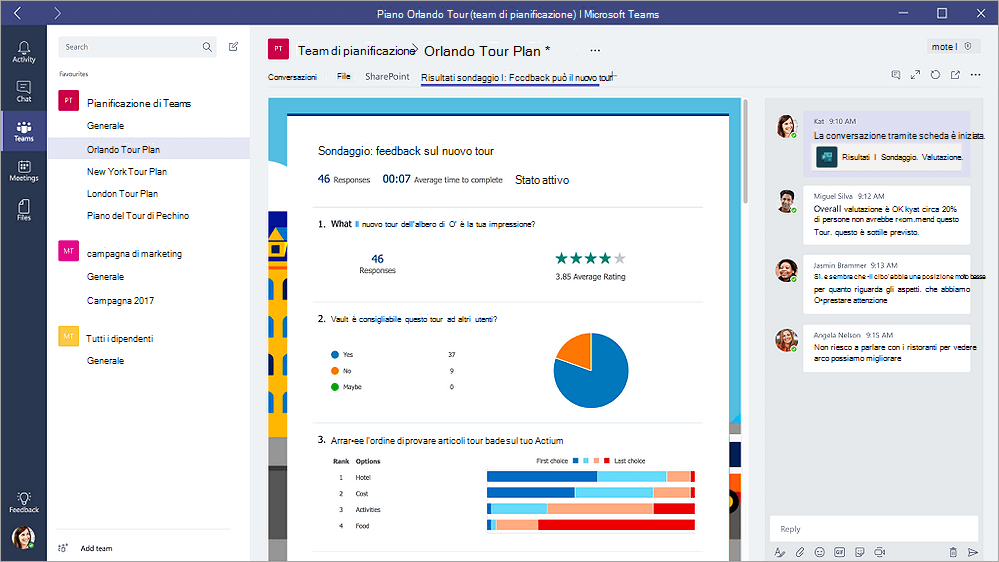
Task: Reload the survey tab
Action: 935,75
